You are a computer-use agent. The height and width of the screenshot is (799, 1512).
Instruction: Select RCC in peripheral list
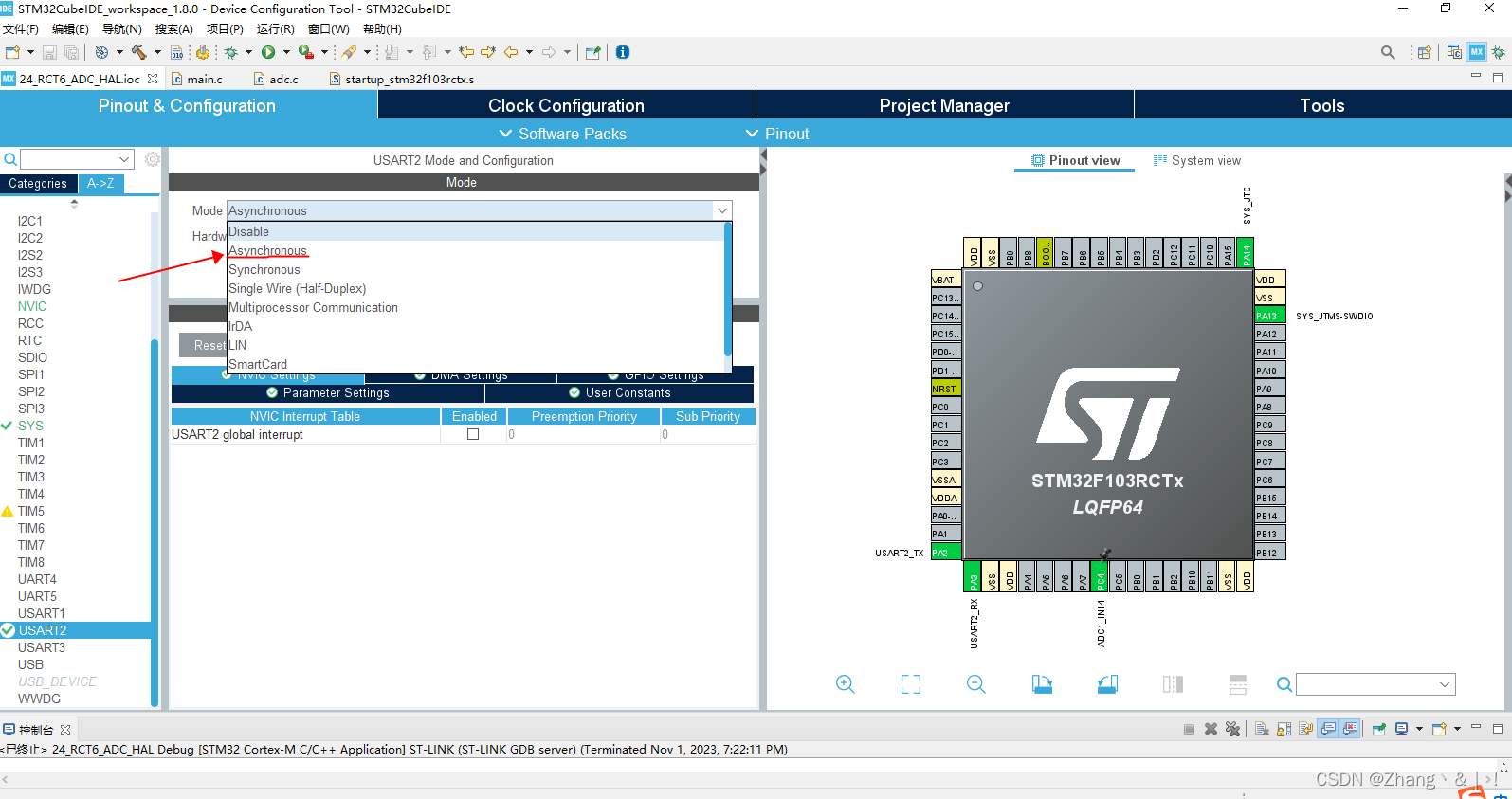pos(30,323)
